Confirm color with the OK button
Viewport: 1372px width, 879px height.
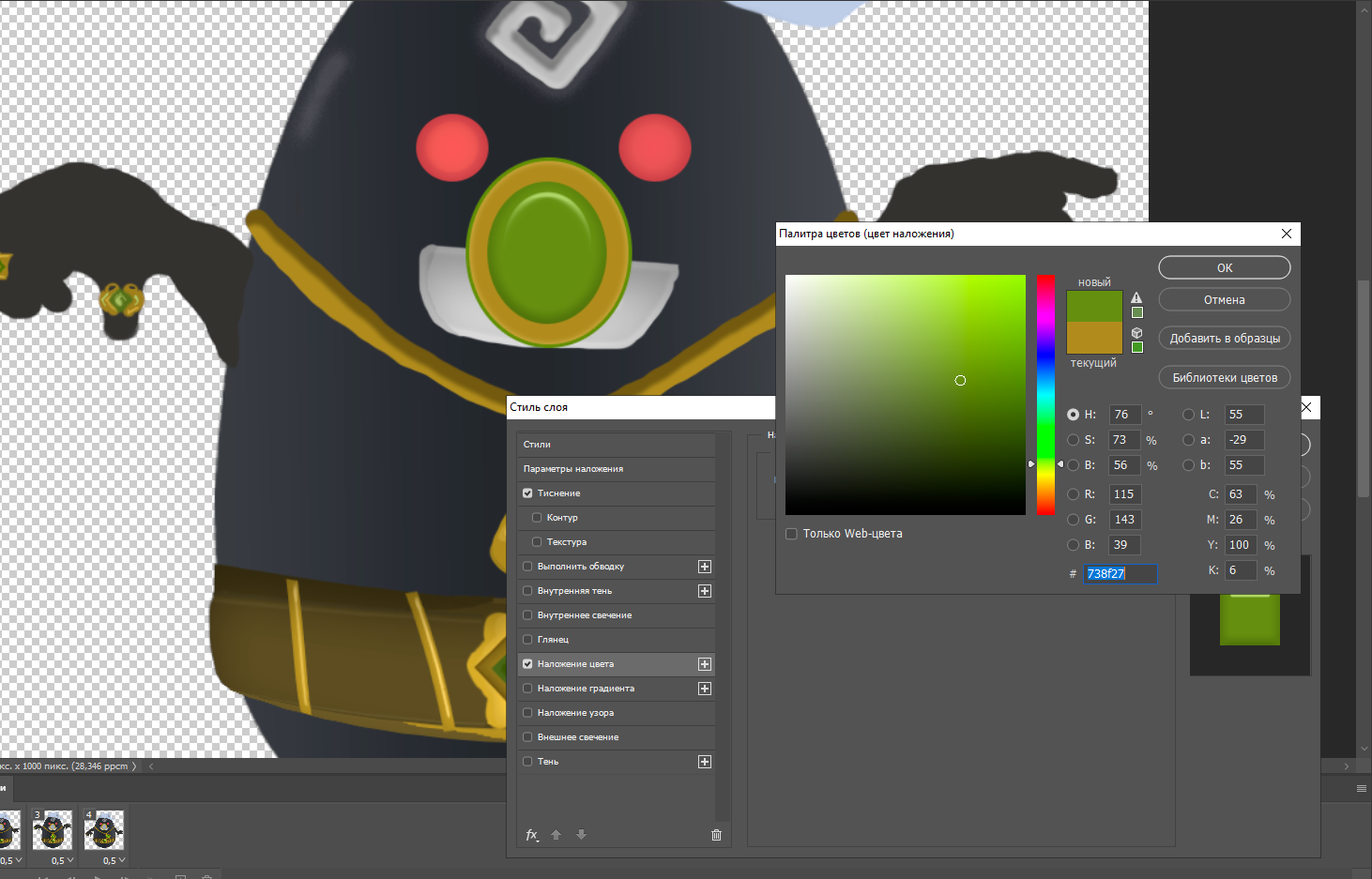click(1225, 268)
